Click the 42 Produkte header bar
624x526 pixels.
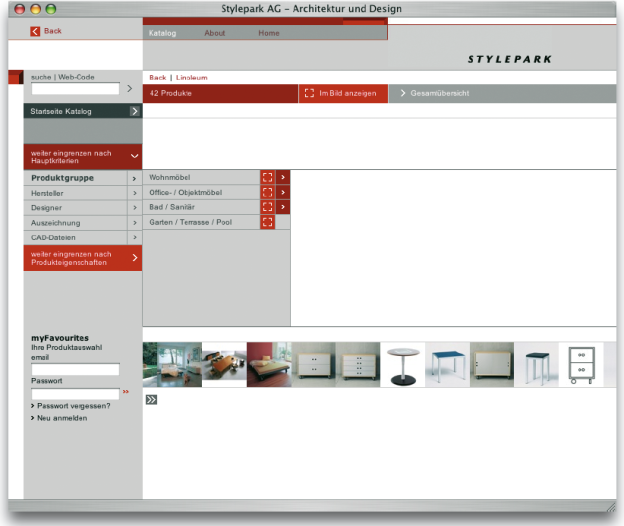coord(220,94)
